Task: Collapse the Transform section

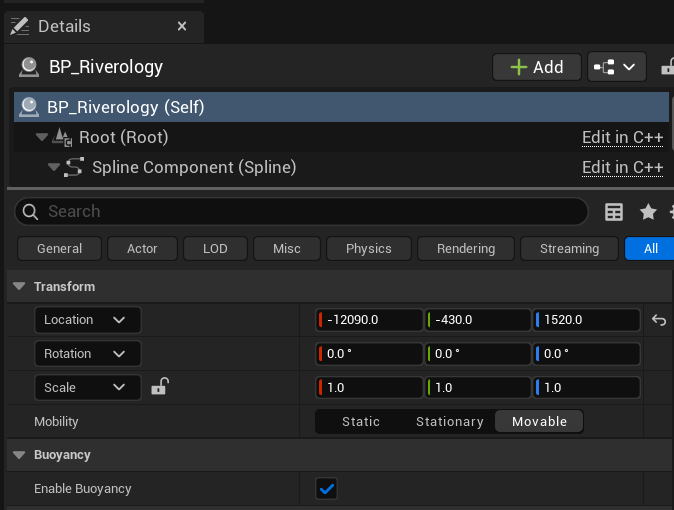Action: [19, 286]
